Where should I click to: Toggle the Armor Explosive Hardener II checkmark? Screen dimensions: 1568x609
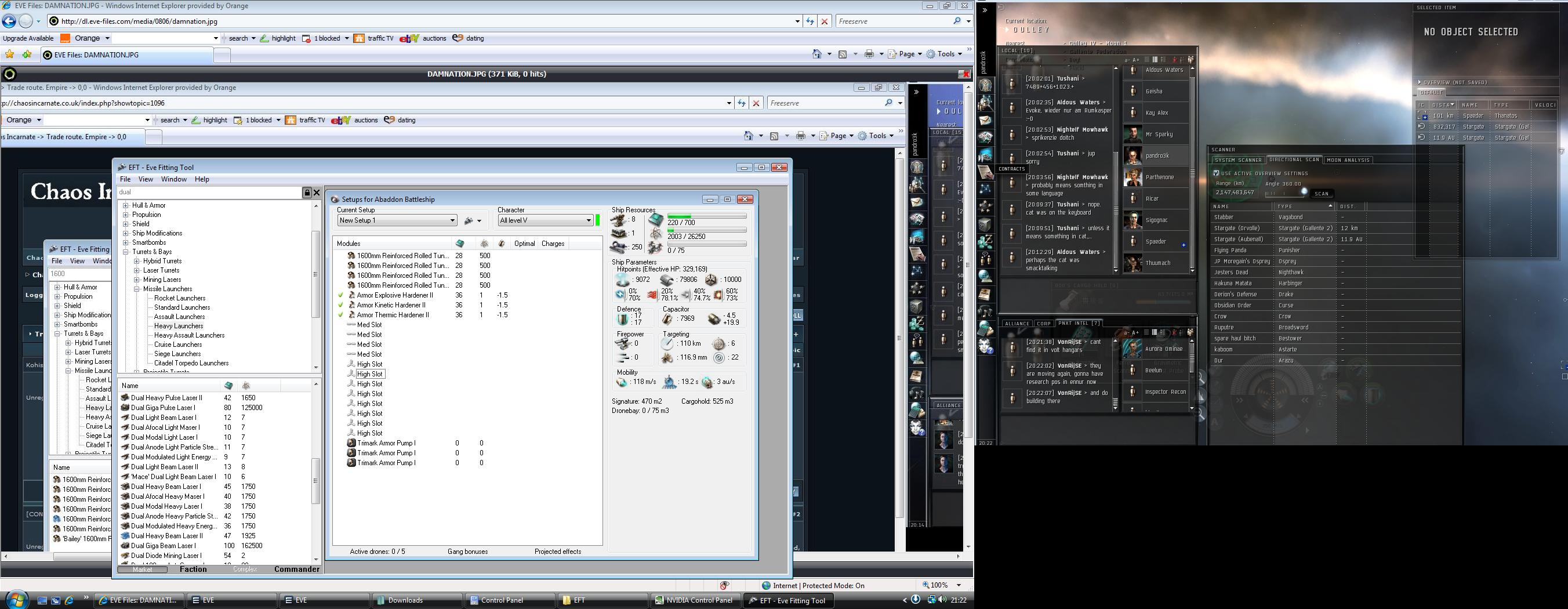tap(341, 295)
